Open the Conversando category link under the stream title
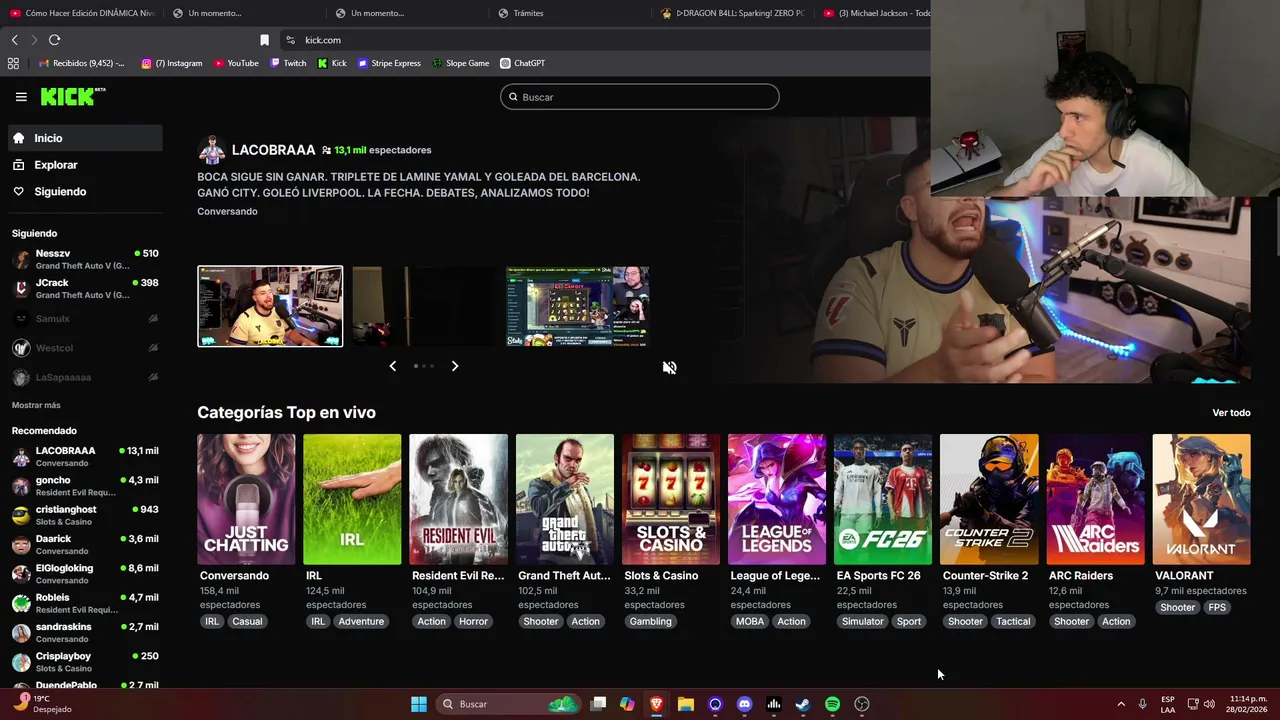 pyautogui.click(x=227, y=211)
